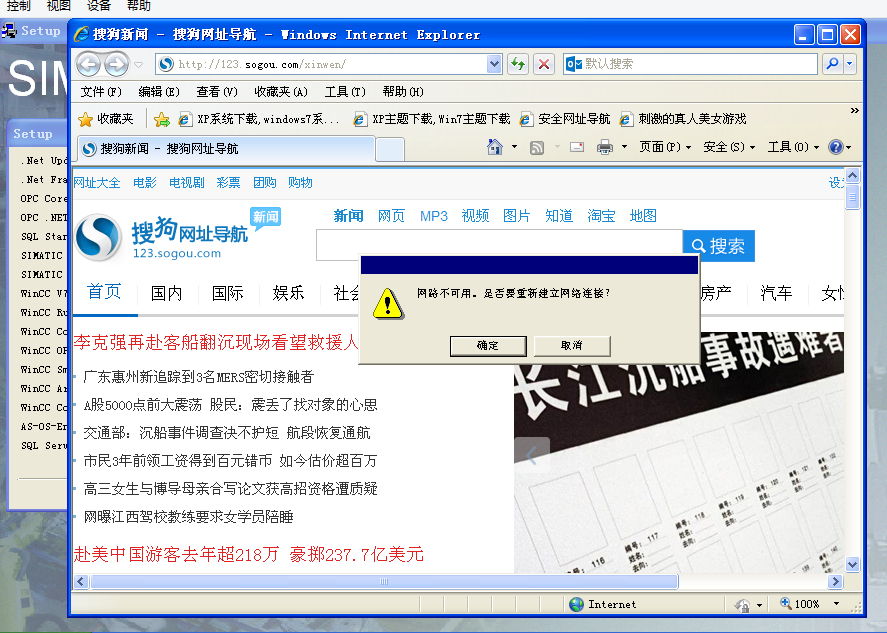The width and height of the screenshot is (887, 633).
Task: Open the 工具(T) menu in menu bar
Action: point(345,92)
